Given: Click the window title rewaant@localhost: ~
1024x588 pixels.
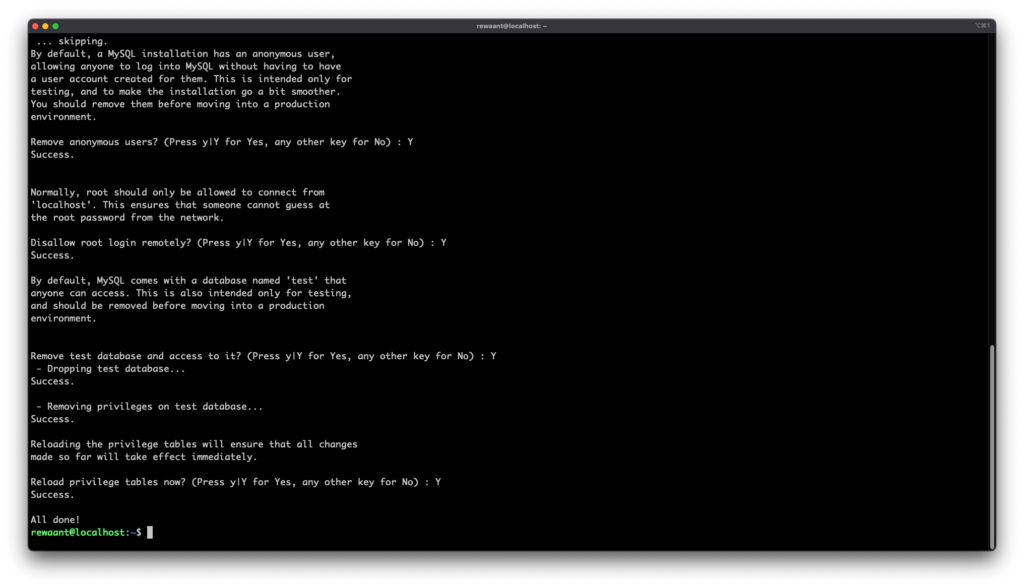Looking at the screenshot, I should (511, 26).
